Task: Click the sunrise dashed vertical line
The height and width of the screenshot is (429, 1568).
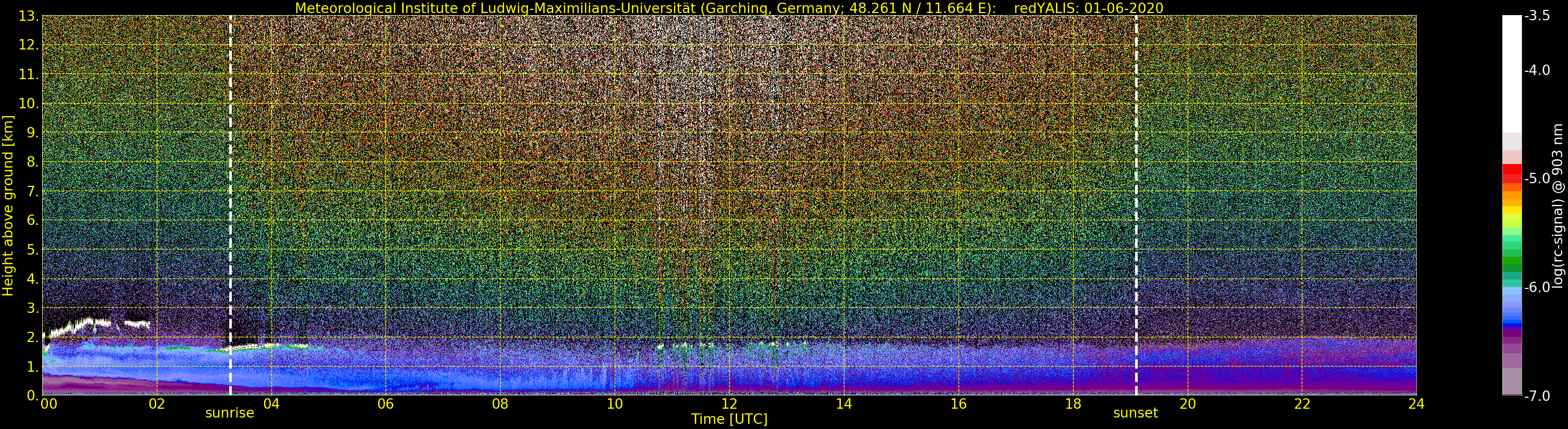Action: click(231, 206)
